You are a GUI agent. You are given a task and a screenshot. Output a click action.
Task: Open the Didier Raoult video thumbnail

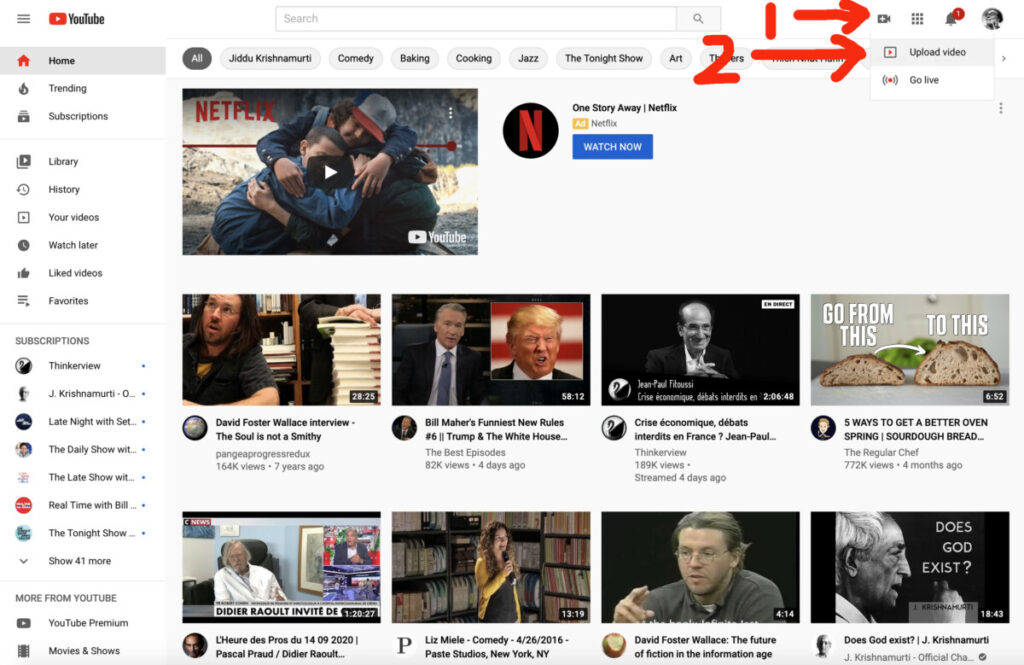pyautogui.click(x=281, y=568)
